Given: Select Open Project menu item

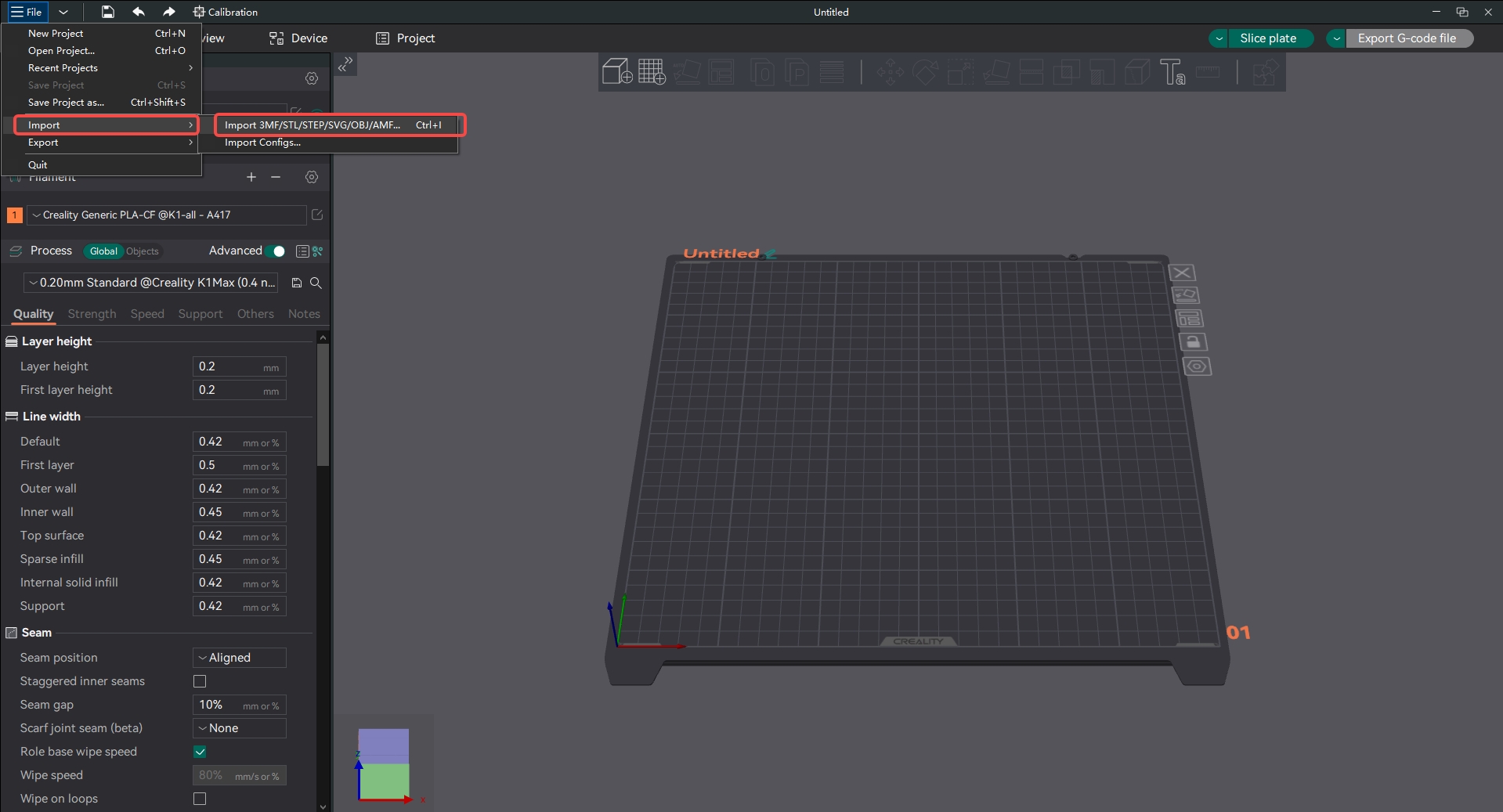Looking at the screenshot, I should [x=102, y=51].
